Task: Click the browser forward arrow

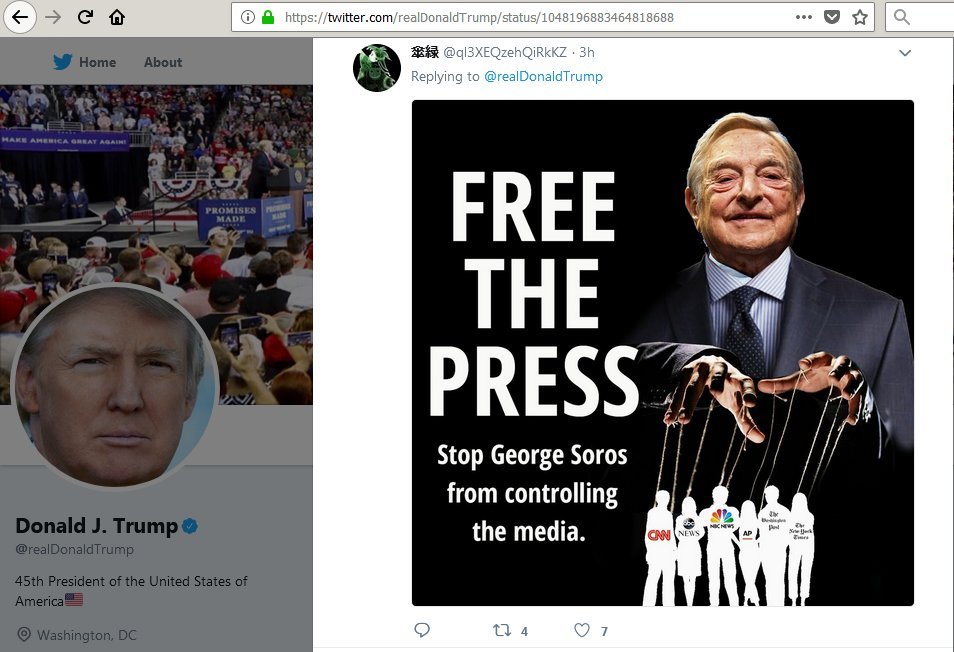Action: [53, 17]
